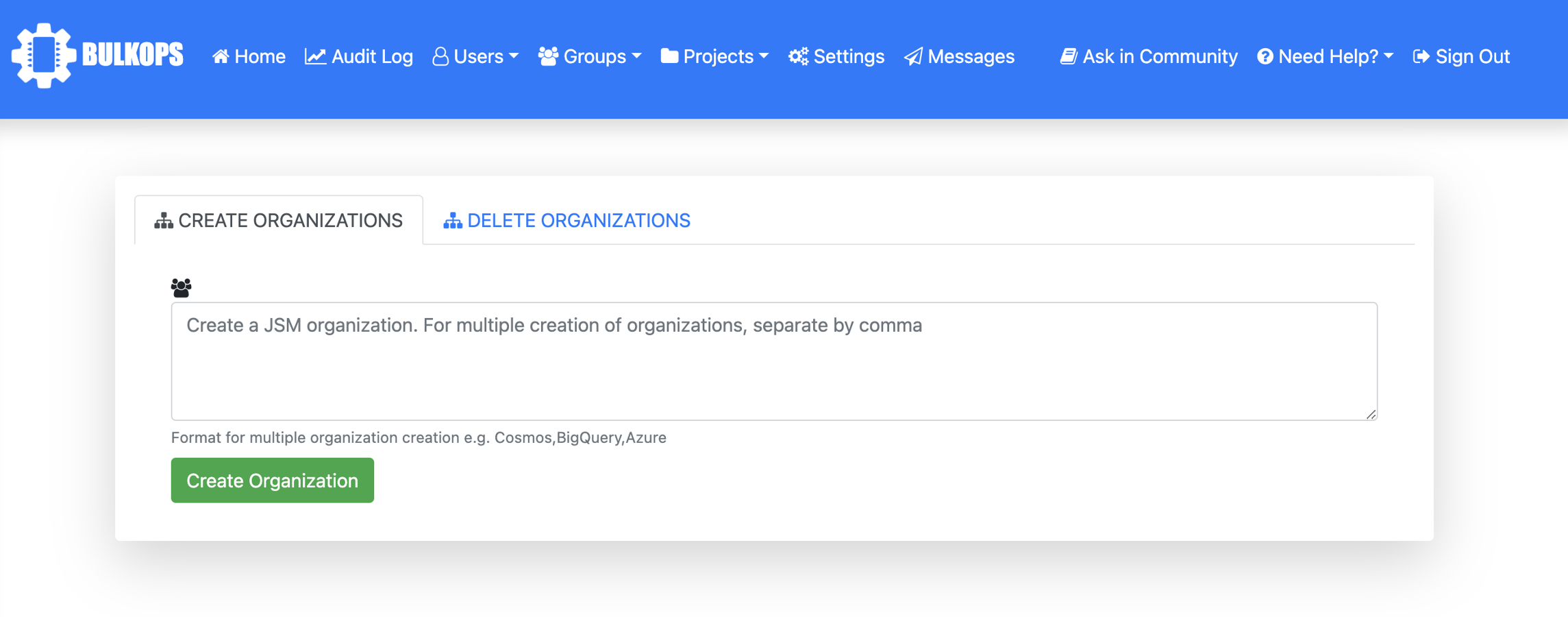
Task: Click the Audit Log chart icon
Action: click(x=315, y=56)
